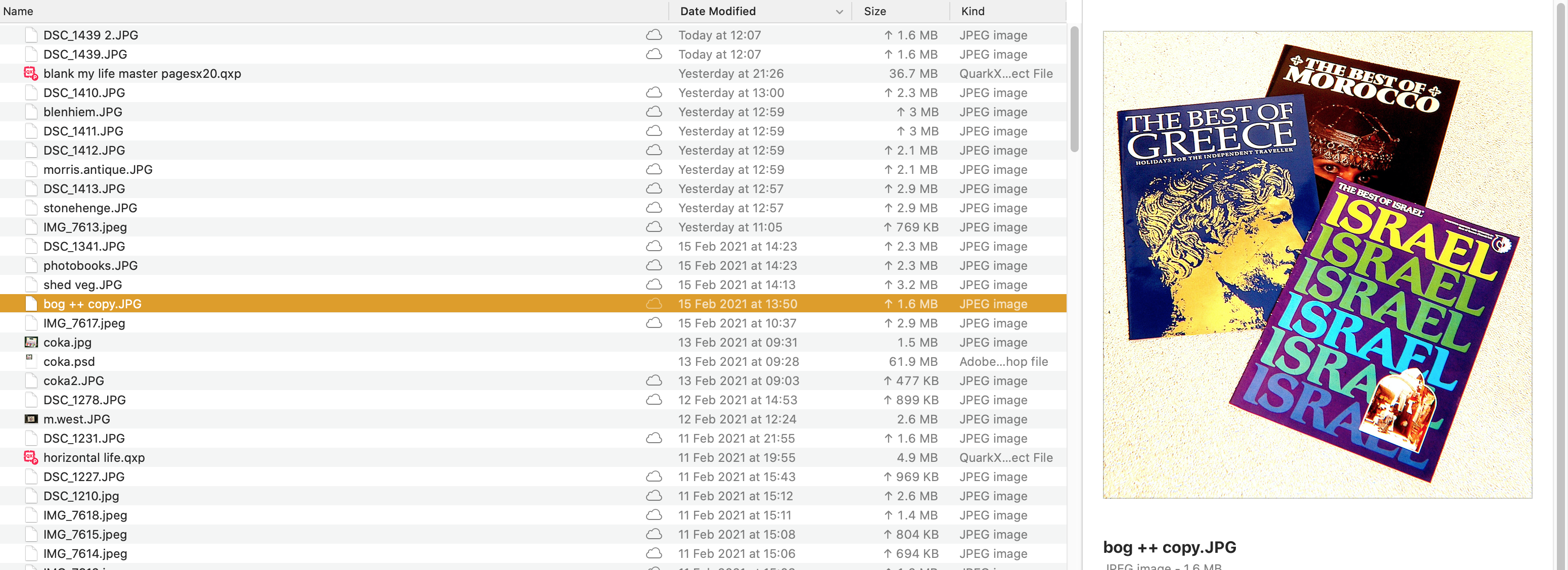Image resolution: width=1568 pixels, height=570 pixels.
Task: Click QuarkXPress icon beside blank my life master pagesx20.qxp
Action: [30, 74]
